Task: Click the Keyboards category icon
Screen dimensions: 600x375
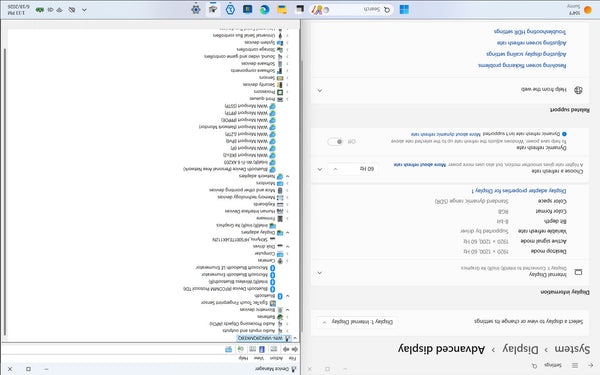Action: [280, 204]
